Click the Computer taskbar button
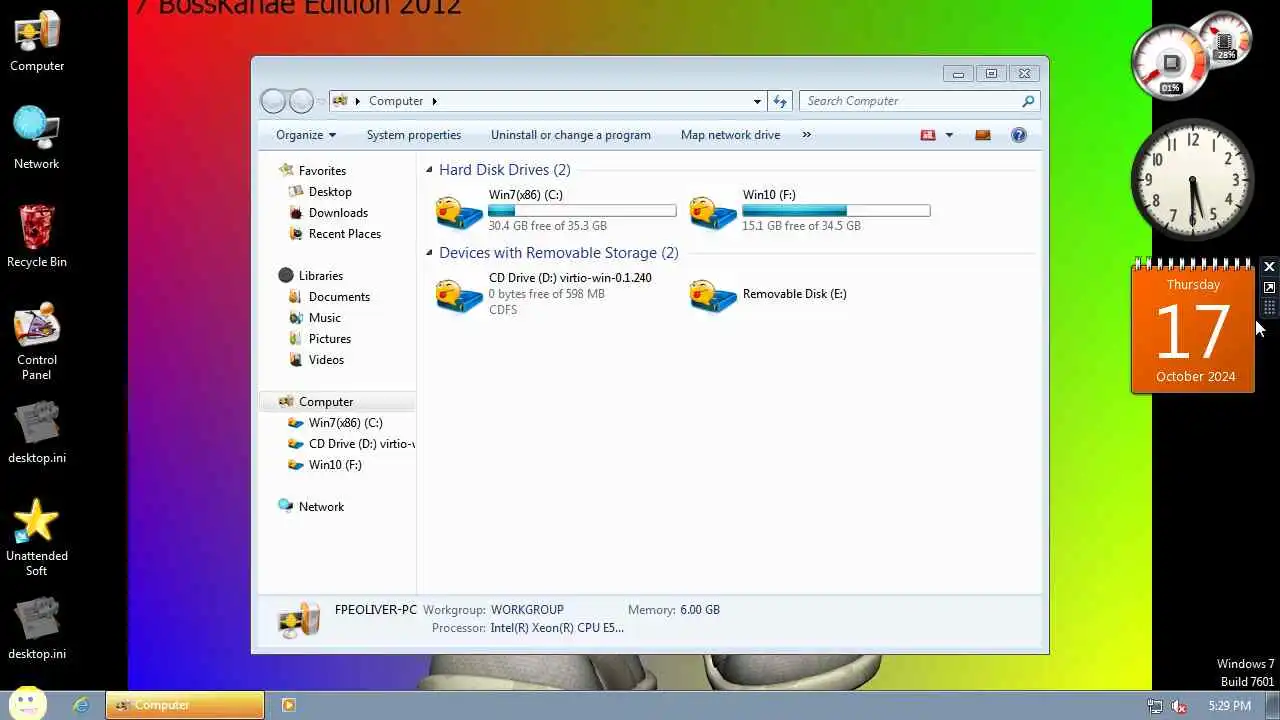The width and height of the screenshot is (1280, 720). tap(185, 705)
